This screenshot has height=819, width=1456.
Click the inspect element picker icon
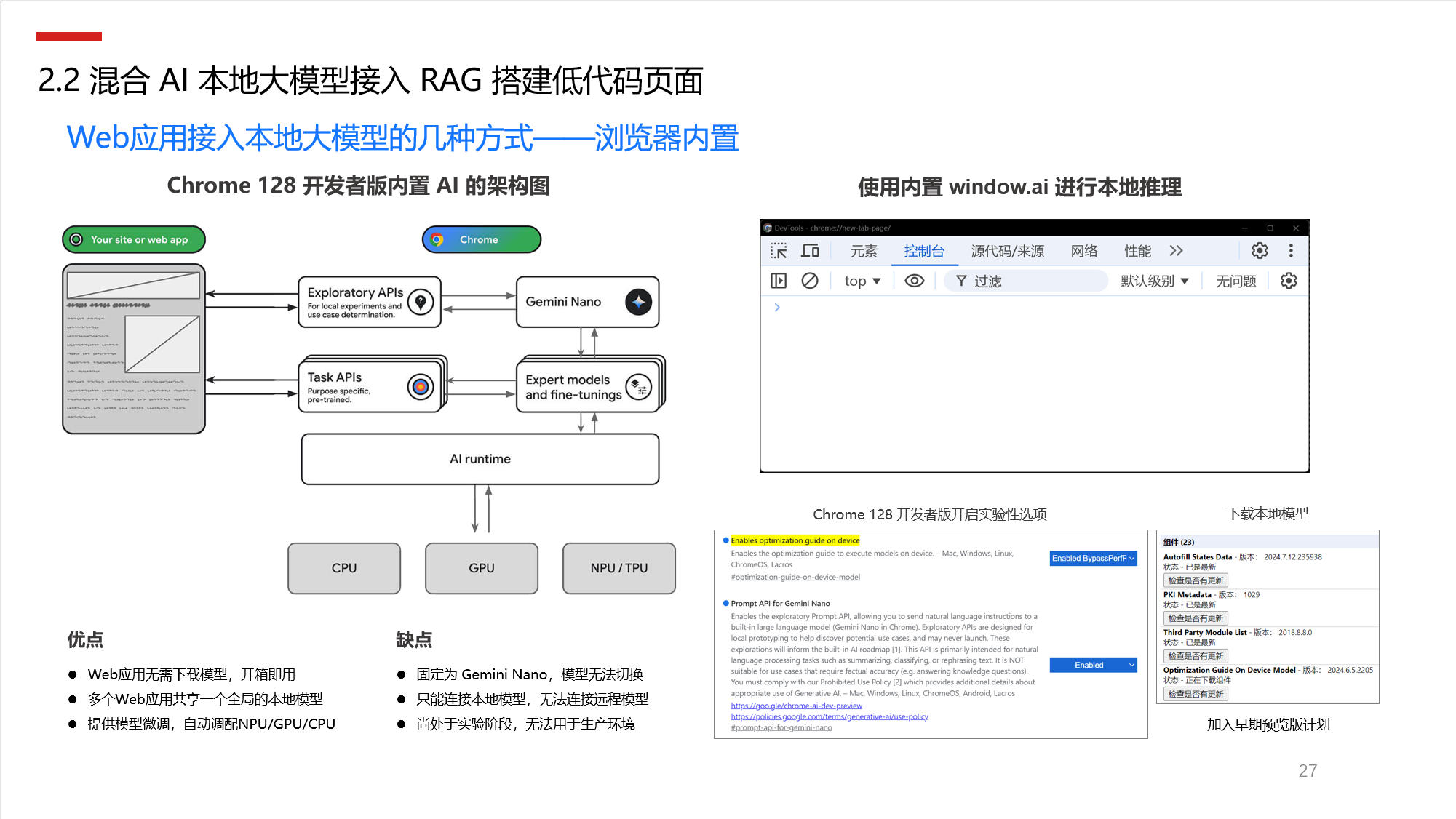click(779, 251)
